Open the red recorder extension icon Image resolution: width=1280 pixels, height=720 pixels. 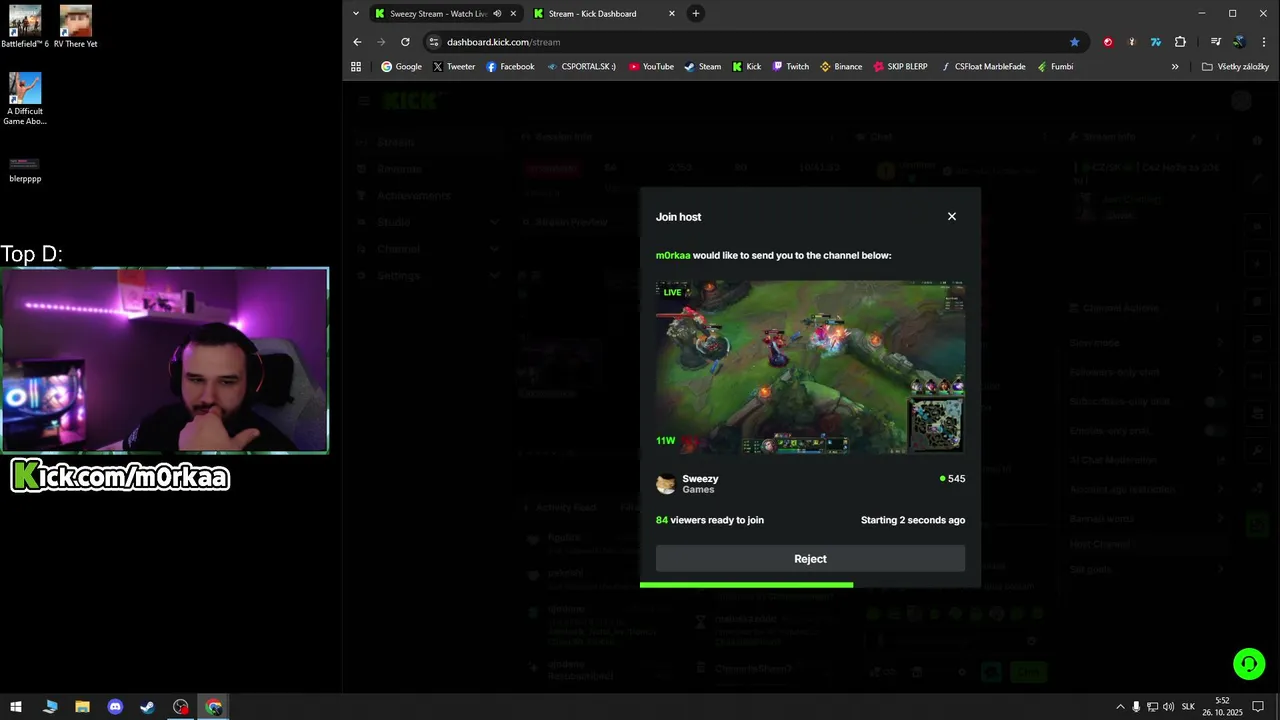[x=1108, y=42]
